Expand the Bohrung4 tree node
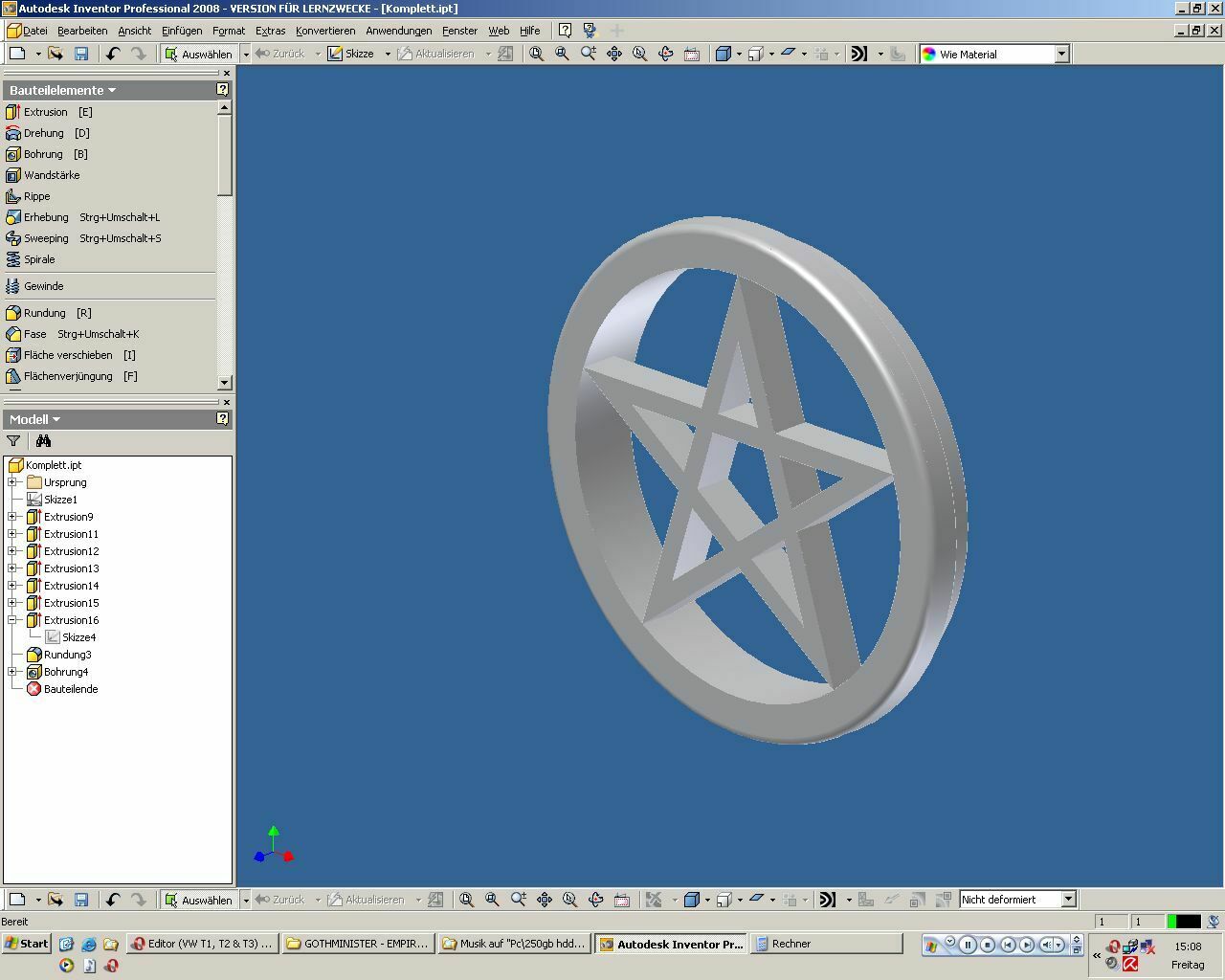Screen dimensions: 1225x980 click(x=13, y=672)
